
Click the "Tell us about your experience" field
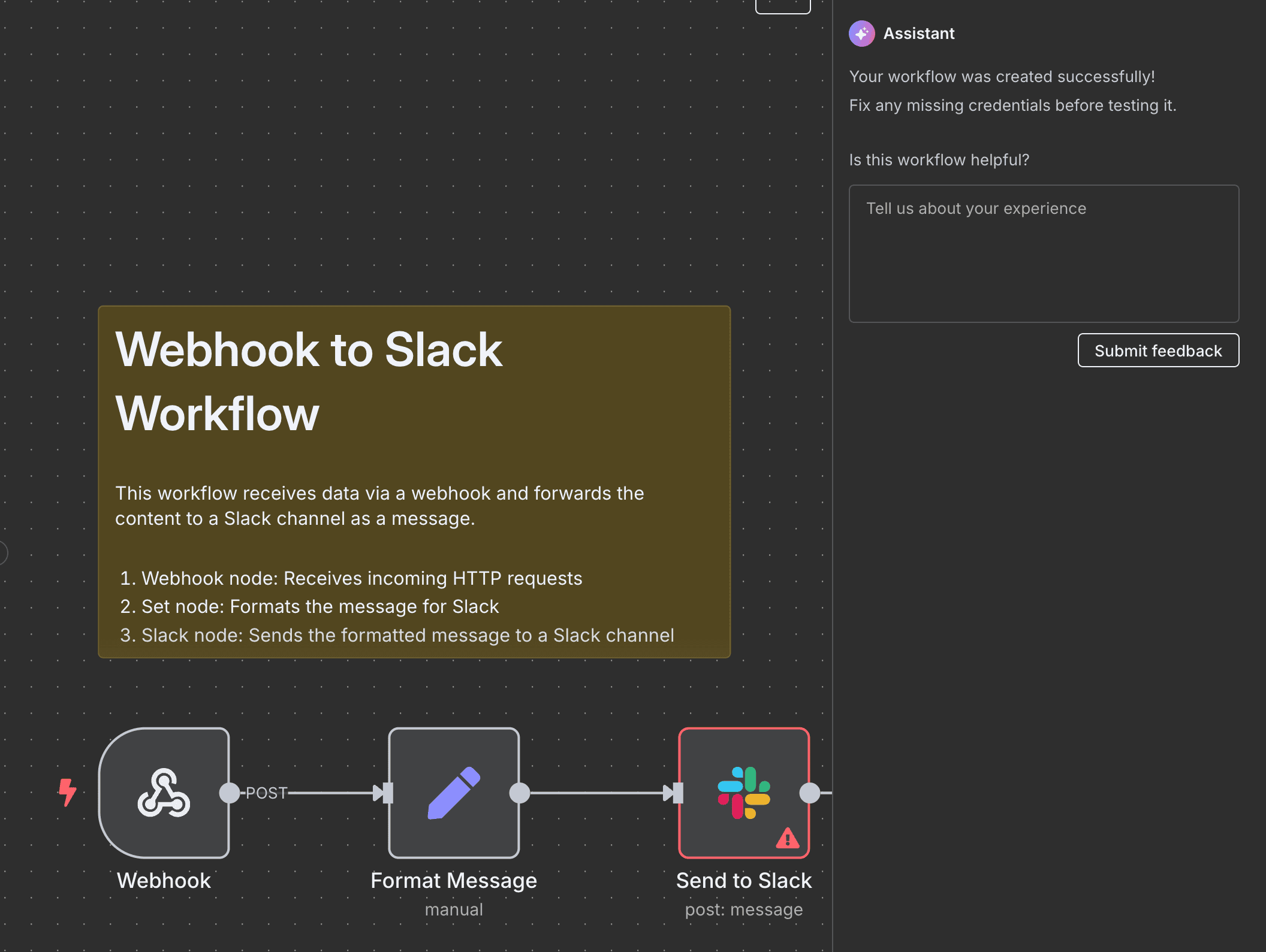coord(1044,253)
